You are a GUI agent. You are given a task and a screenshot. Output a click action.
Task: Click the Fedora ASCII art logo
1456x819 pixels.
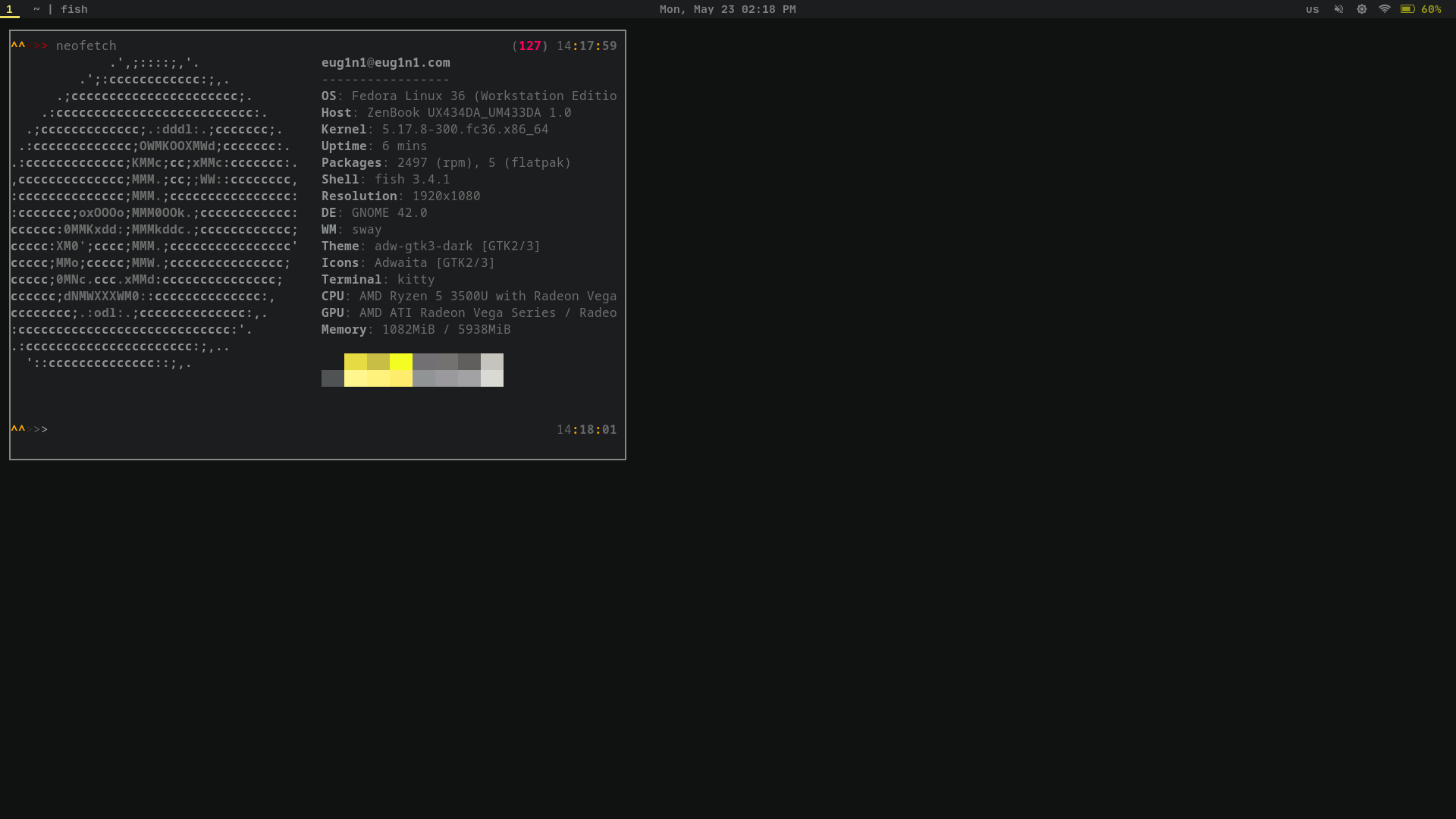pyautogui.click(x=155, y=212)
